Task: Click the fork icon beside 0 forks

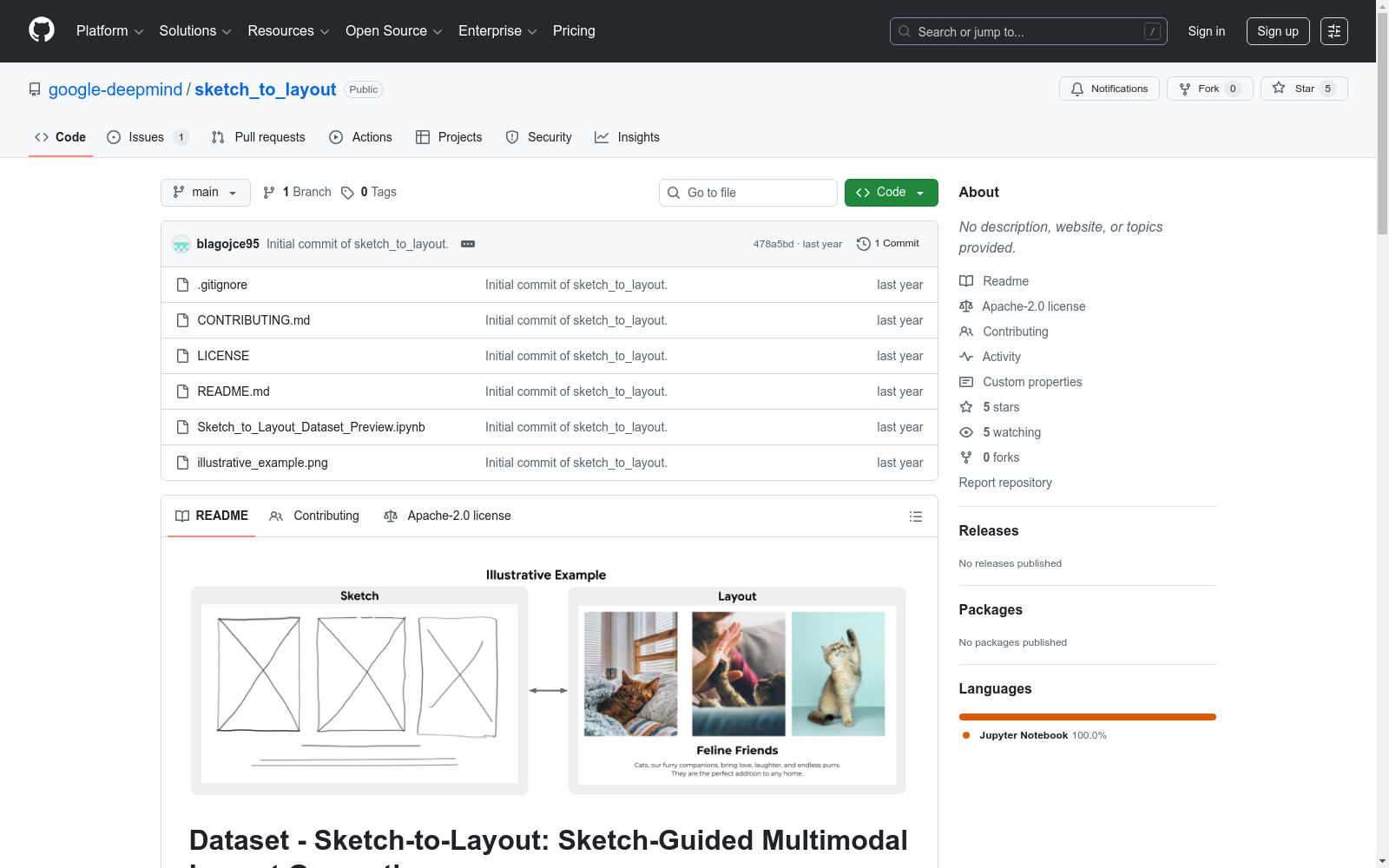Action: tap(966, 457)
